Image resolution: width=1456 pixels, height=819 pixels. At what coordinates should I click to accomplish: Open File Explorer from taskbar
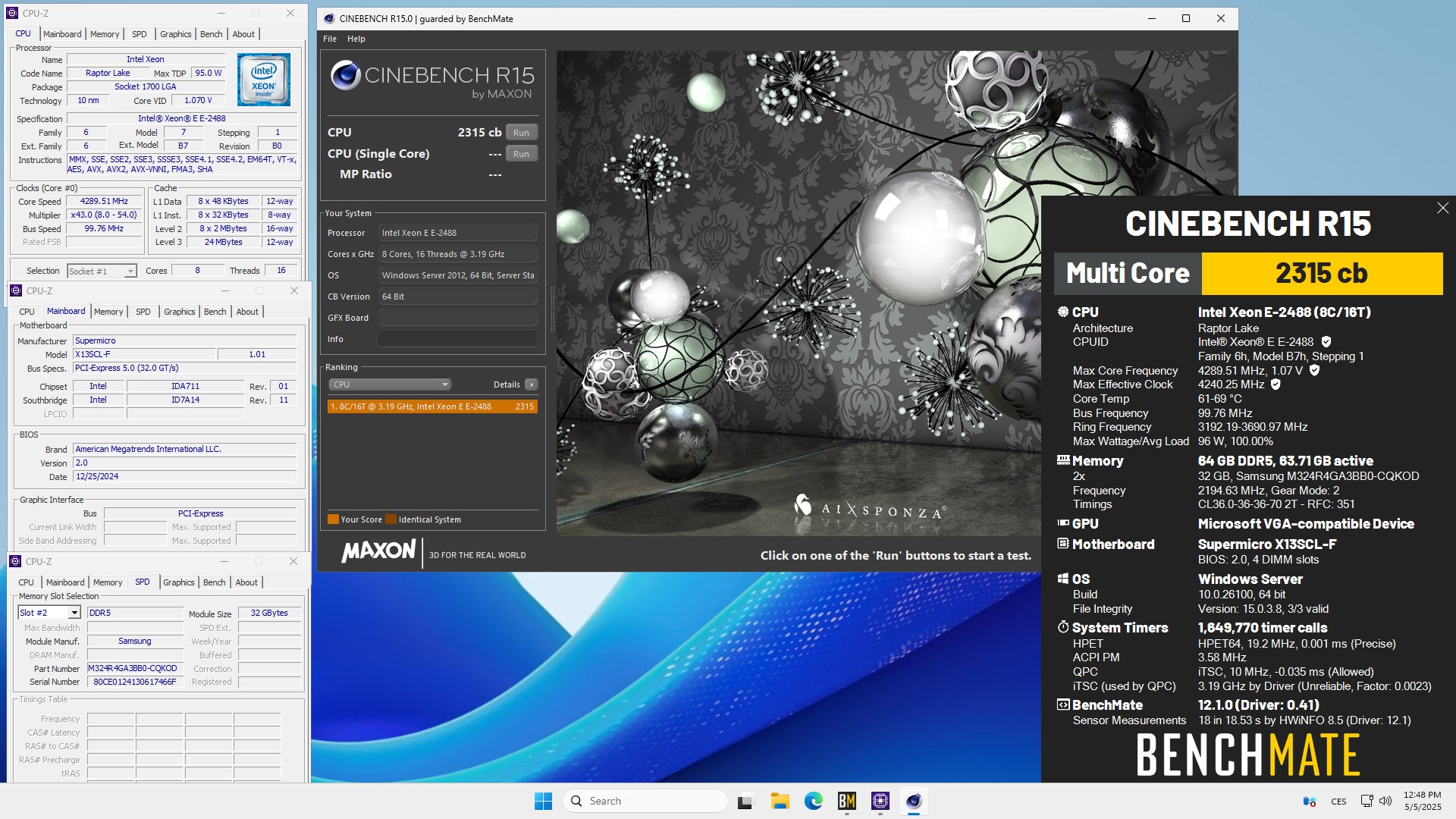pyautogui.click(x=780, y=801)
